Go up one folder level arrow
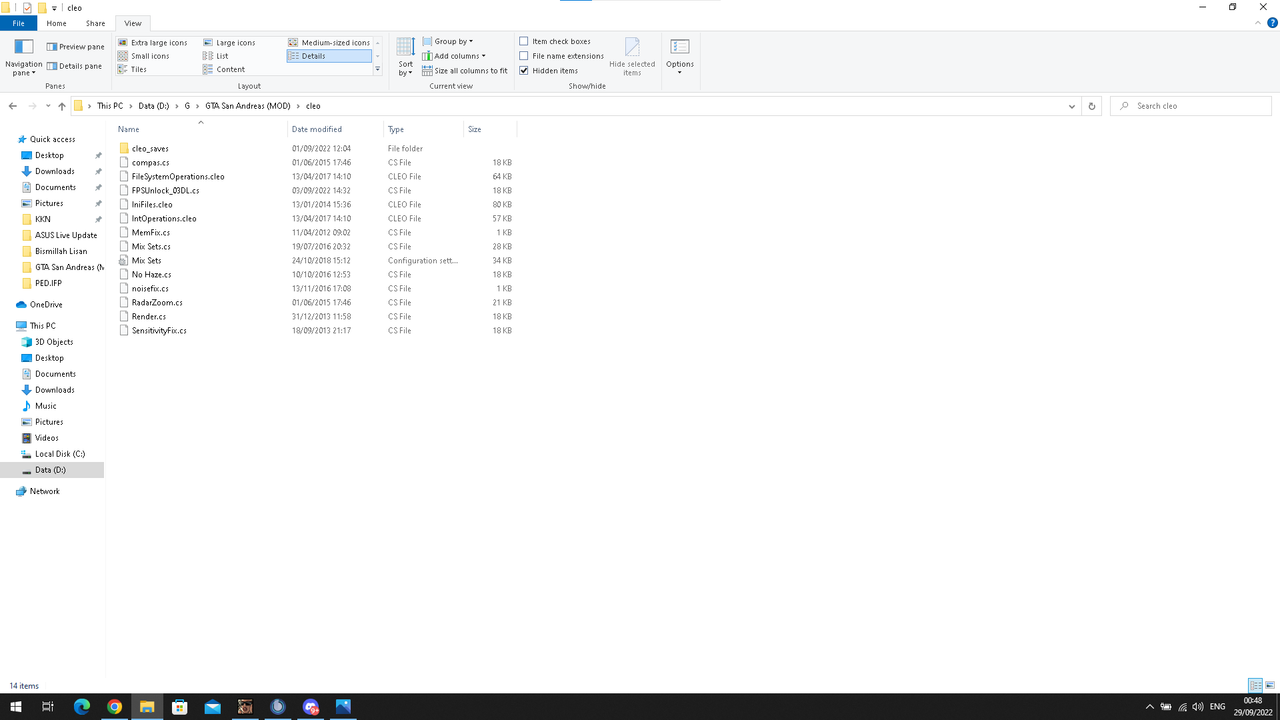Screen dimensions: 1280x720 coord(61,106)
